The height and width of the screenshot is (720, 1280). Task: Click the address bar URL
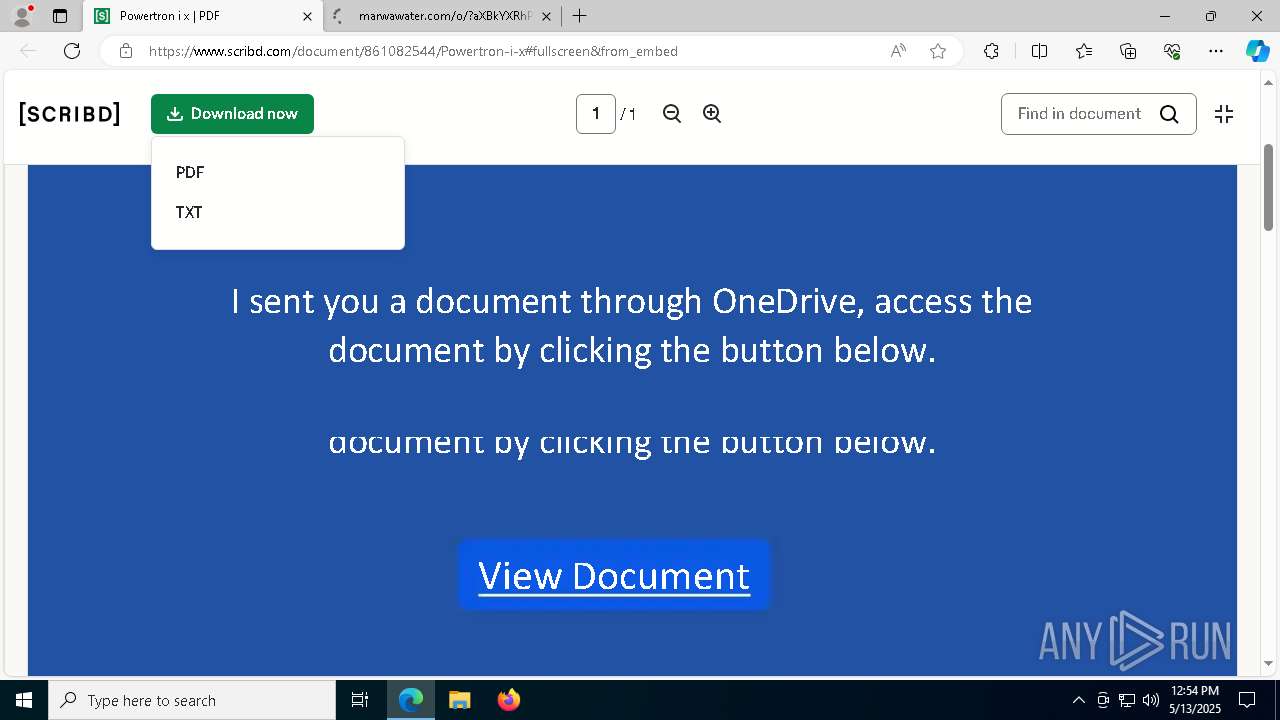tap(413, 51)
